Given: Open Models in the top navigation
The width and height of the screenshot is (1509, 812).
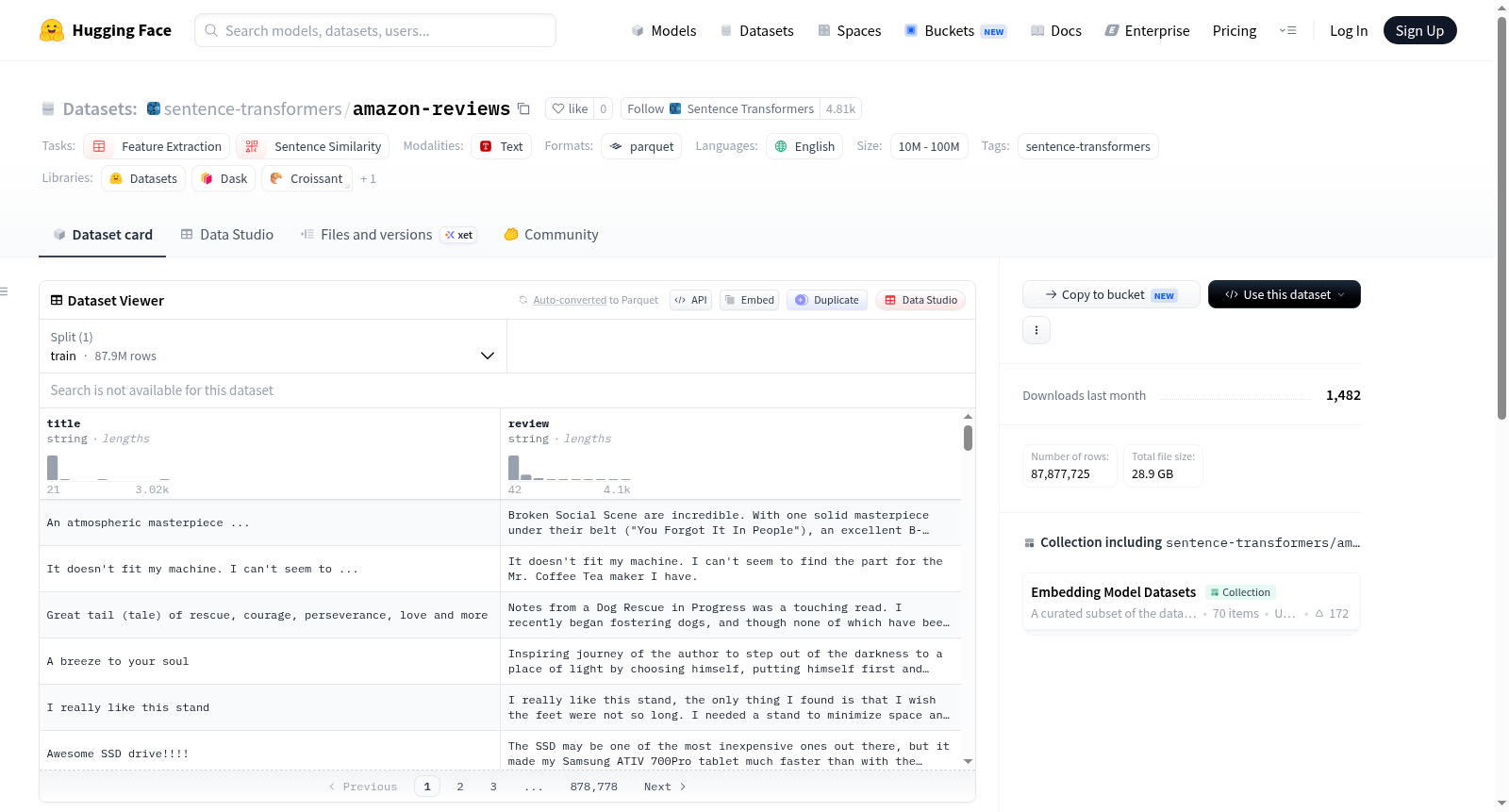Looking at the screenshot, I should point(663,30).
